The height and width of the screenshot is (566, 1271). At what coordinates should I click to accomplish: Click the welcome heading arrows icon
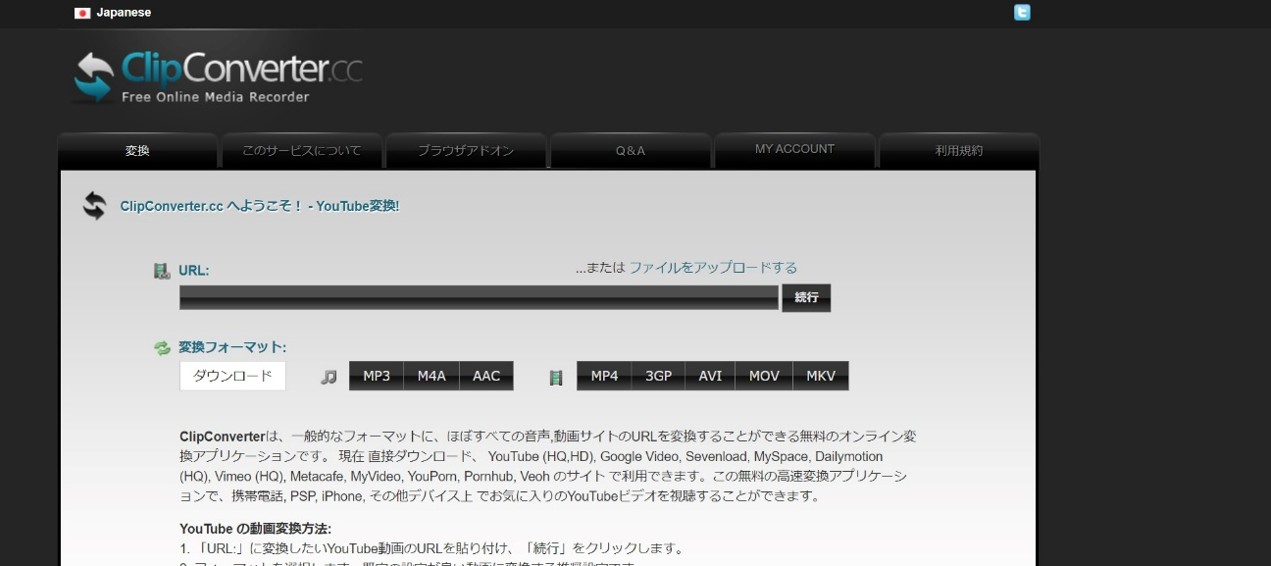(95, 206)
